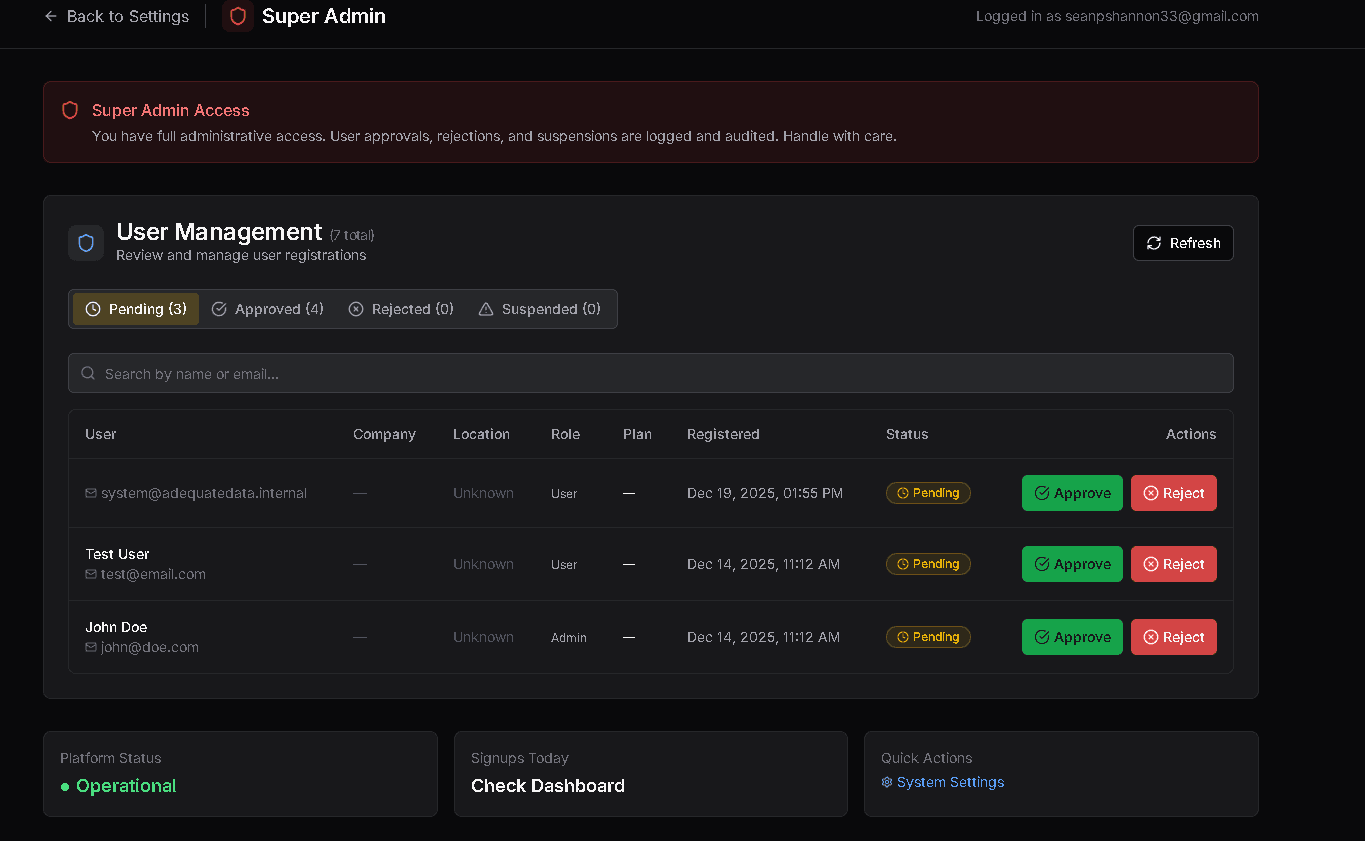Click the gear icon beside System Settings

887,782
